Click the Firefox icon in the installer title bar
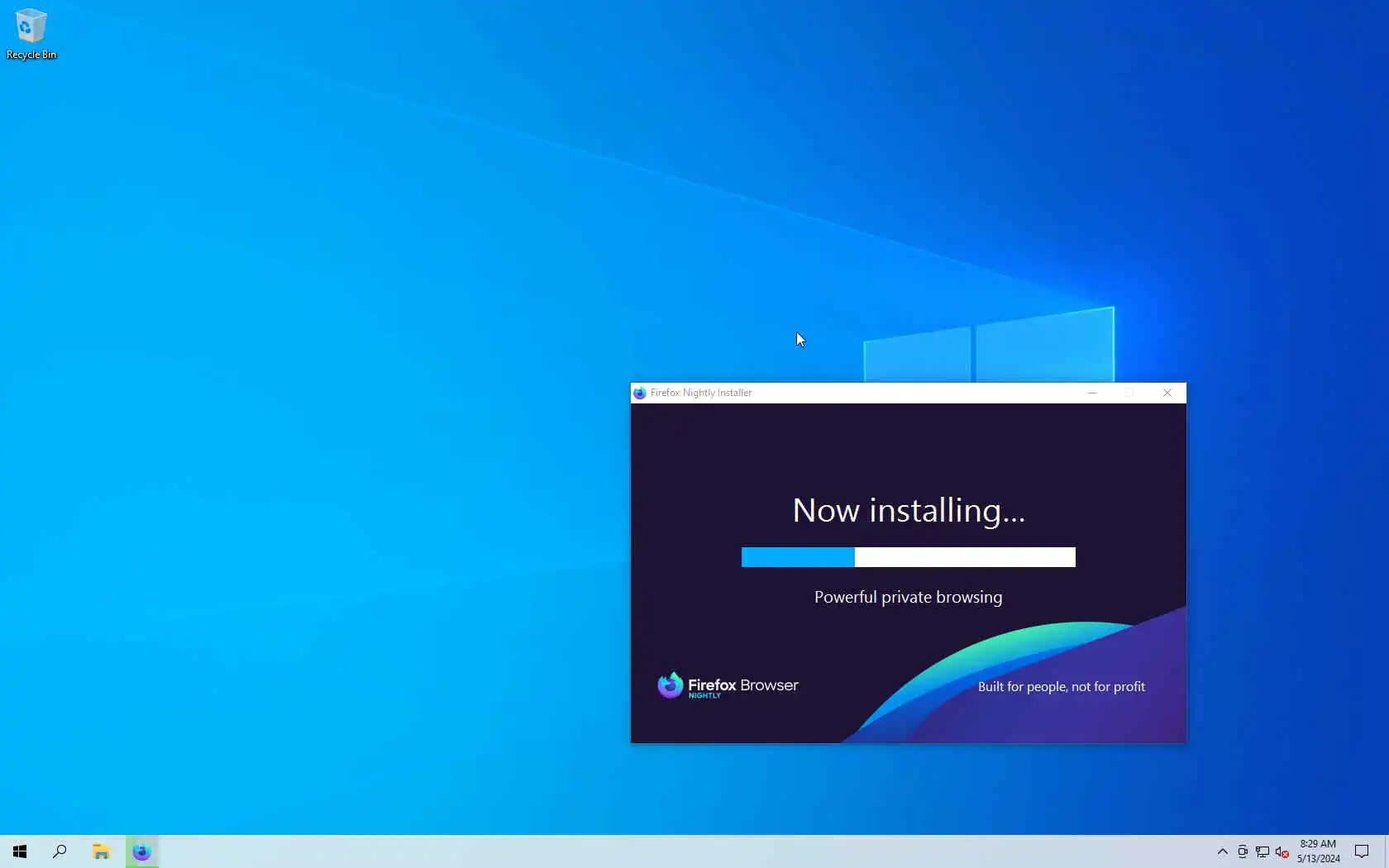The height and width of the screenshot is (868, 1389). (639, 393)
